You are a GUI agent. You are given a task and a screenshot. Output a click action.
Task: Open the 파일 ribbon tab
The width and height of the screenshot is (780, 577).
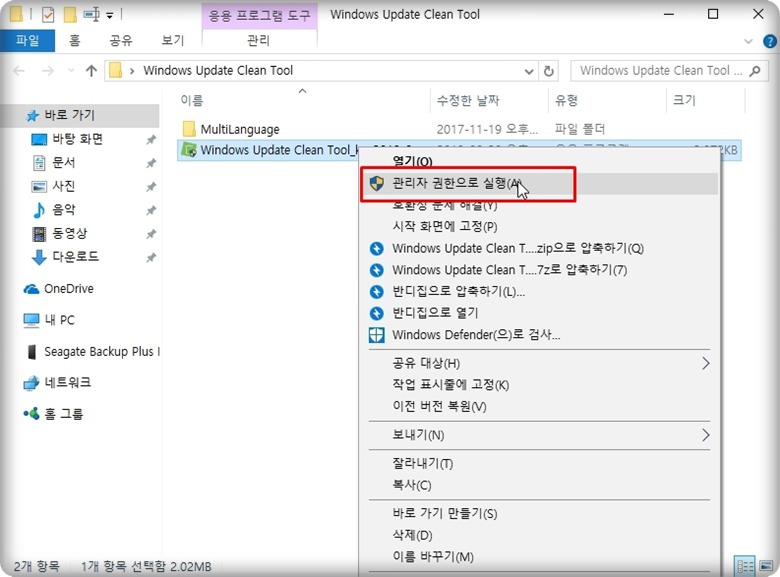(27, 40)
